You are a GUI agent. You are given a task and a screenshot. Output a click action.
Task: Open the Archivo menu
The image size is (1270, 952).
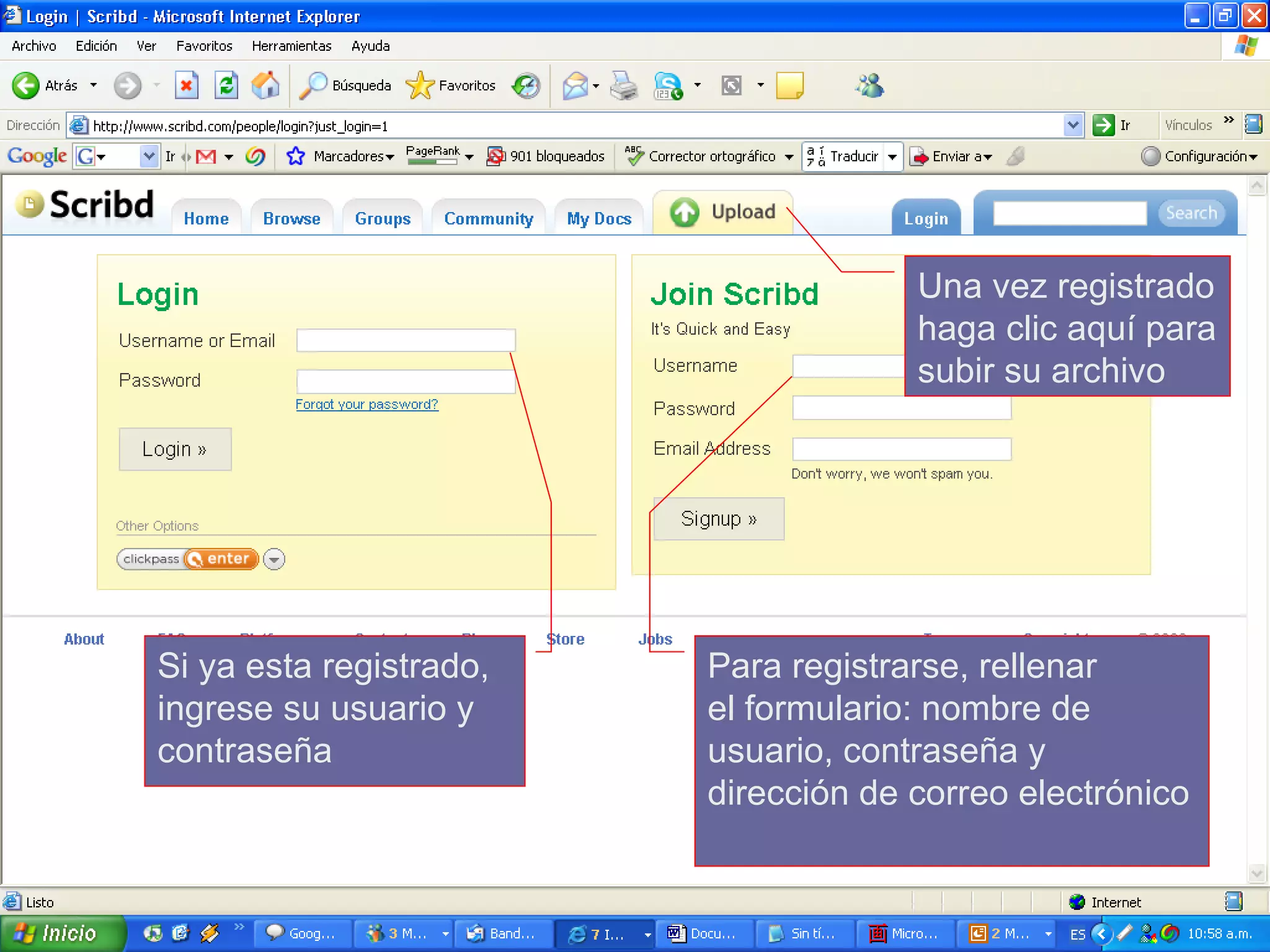point(33,46)
